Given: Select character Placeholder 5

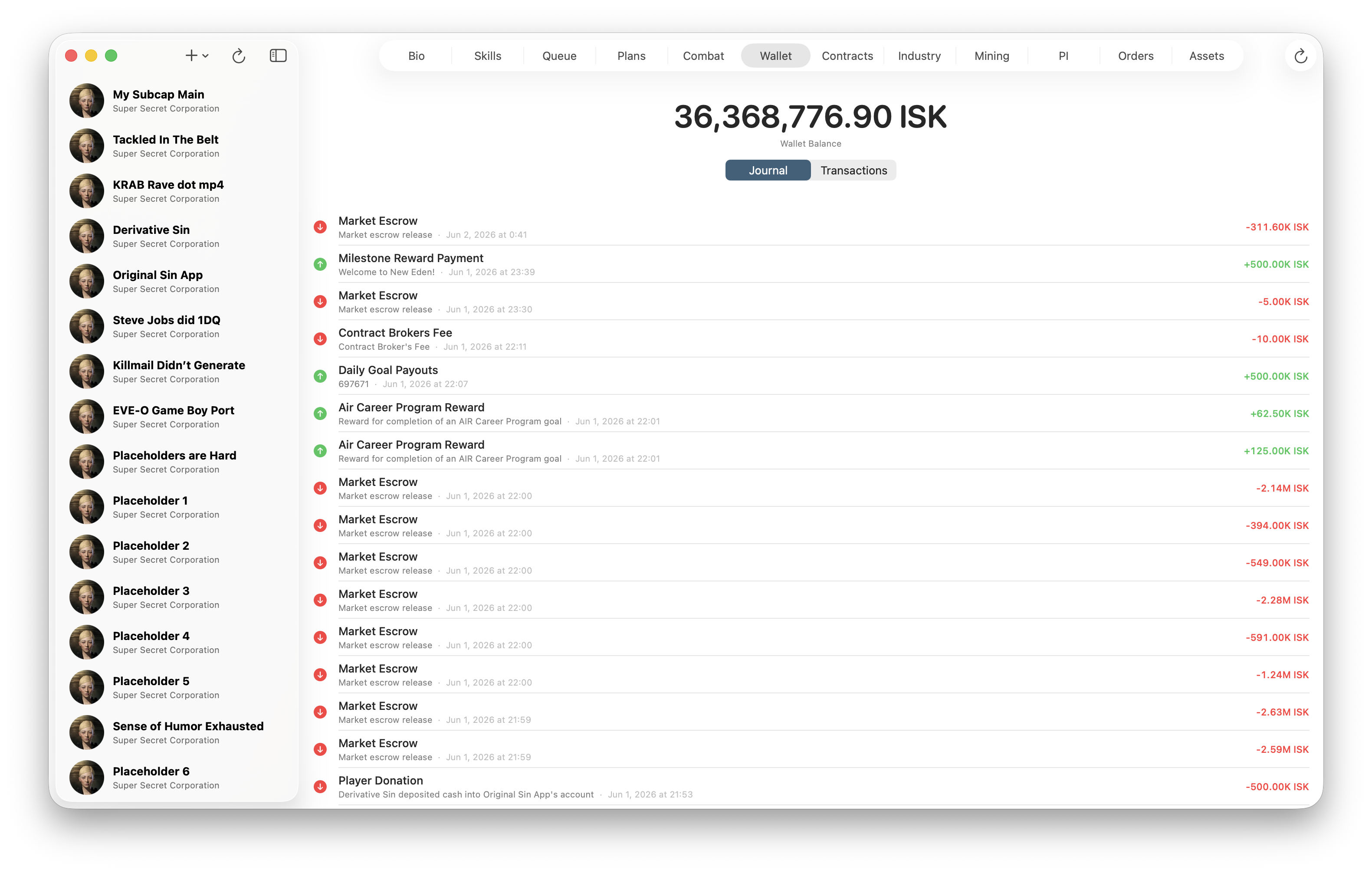Looking at the screenshot, I should [x=177, y=687].
